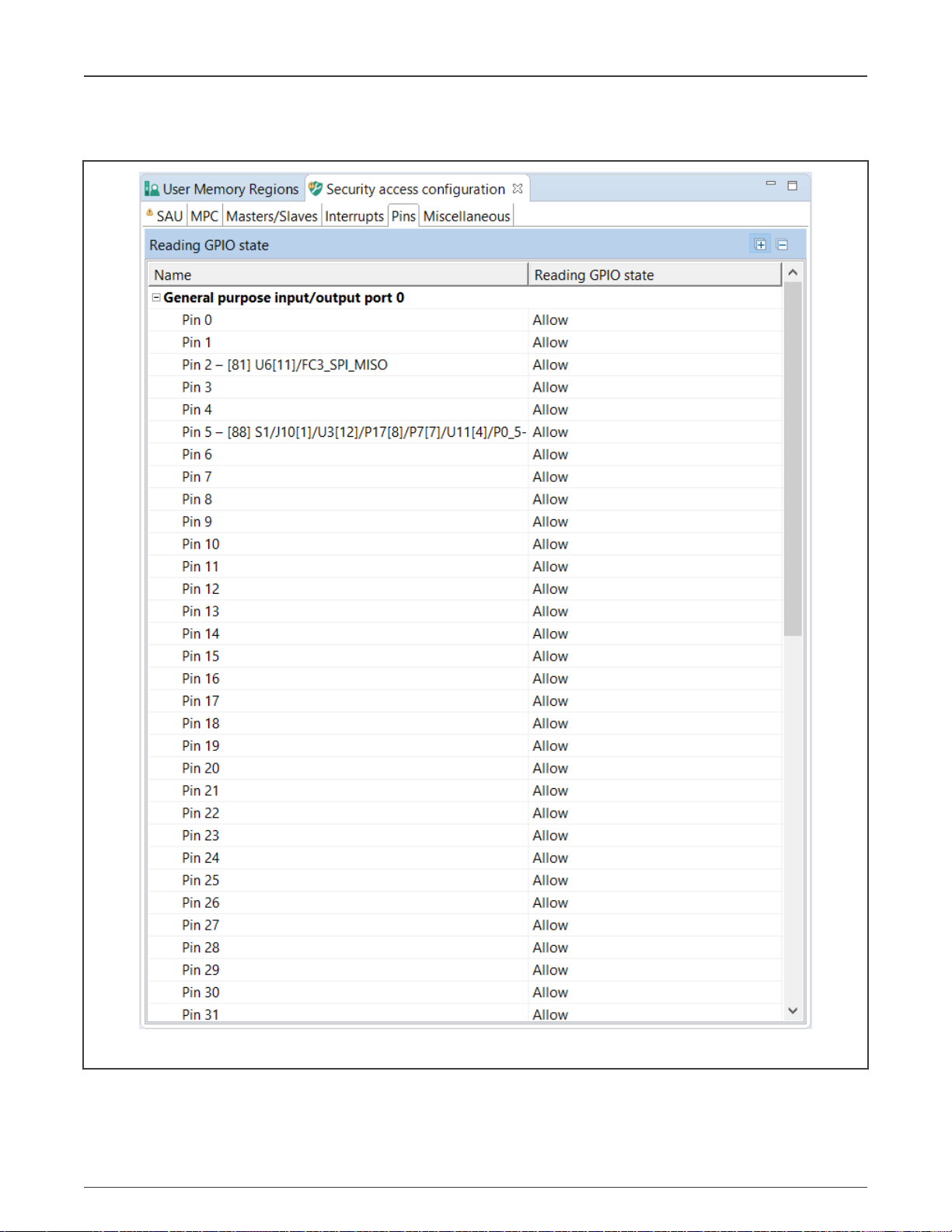
Task: Click Allow cell for Pin 14
Action: [655, 634]
